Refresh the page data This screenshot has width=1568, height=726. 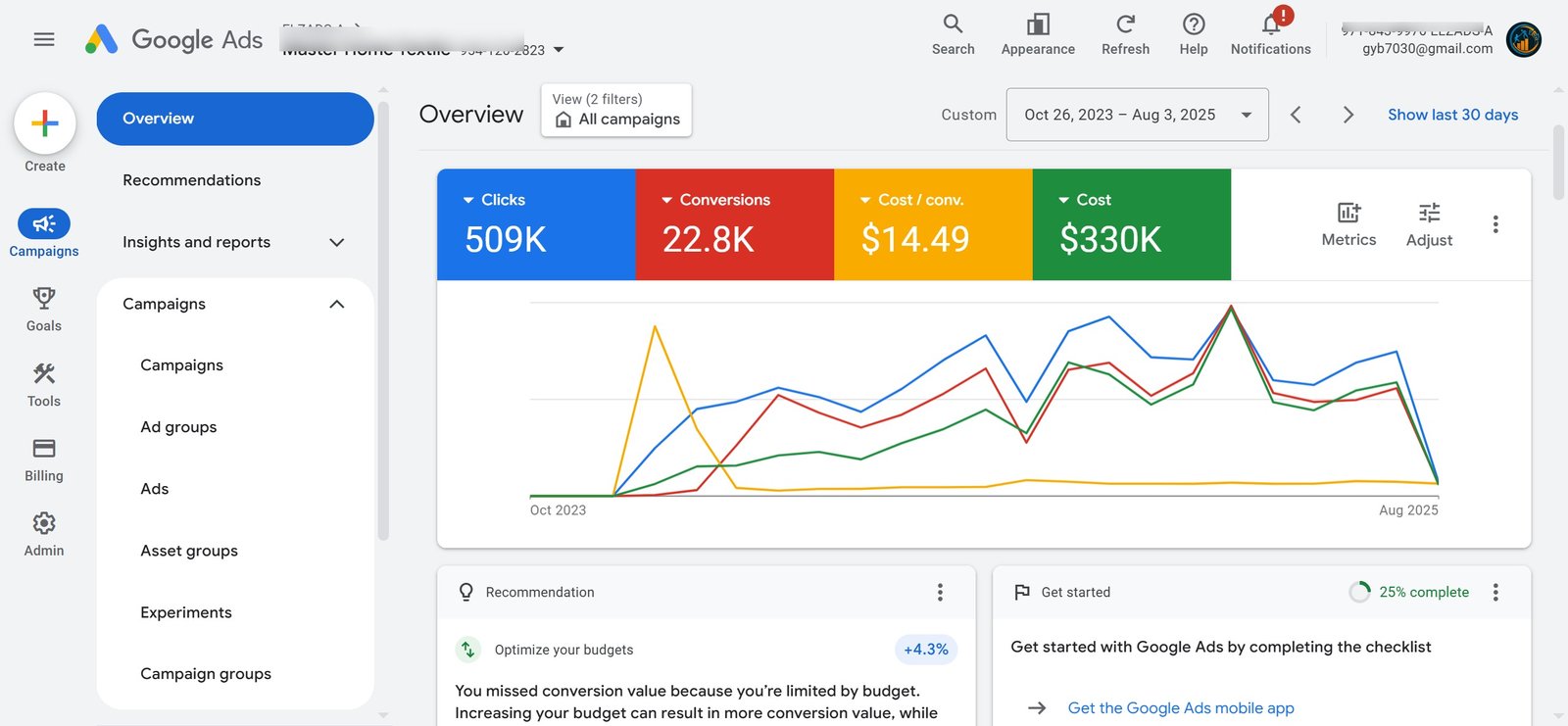pyautogui.click(x=1125, y=35)
